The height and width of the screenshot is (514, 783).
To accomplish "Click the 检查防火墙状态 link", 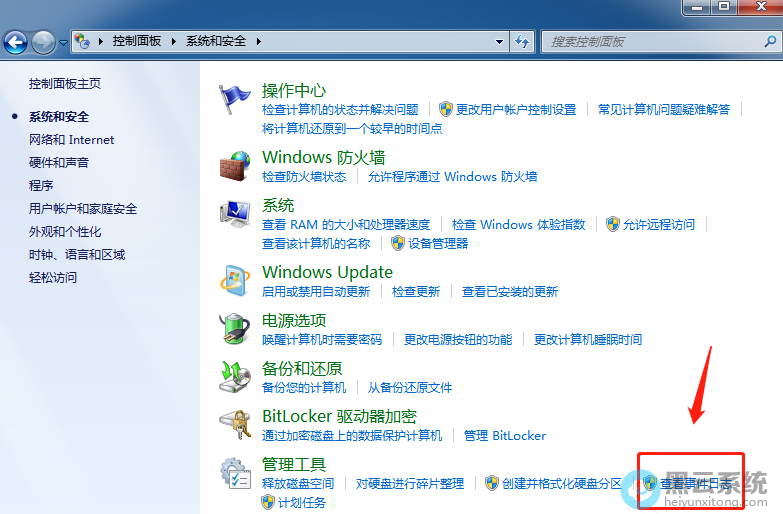I will (303, 177).
